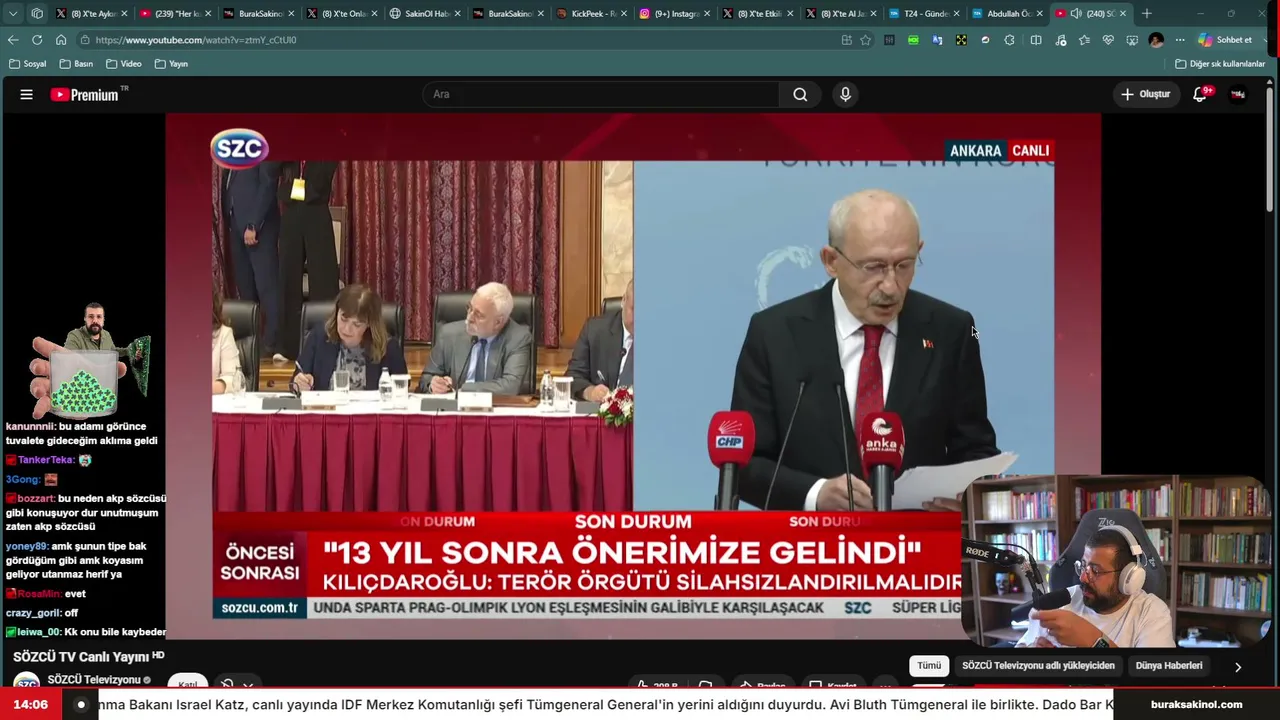
Task: Click the Oluştur create button
Action: (1145, 94)
